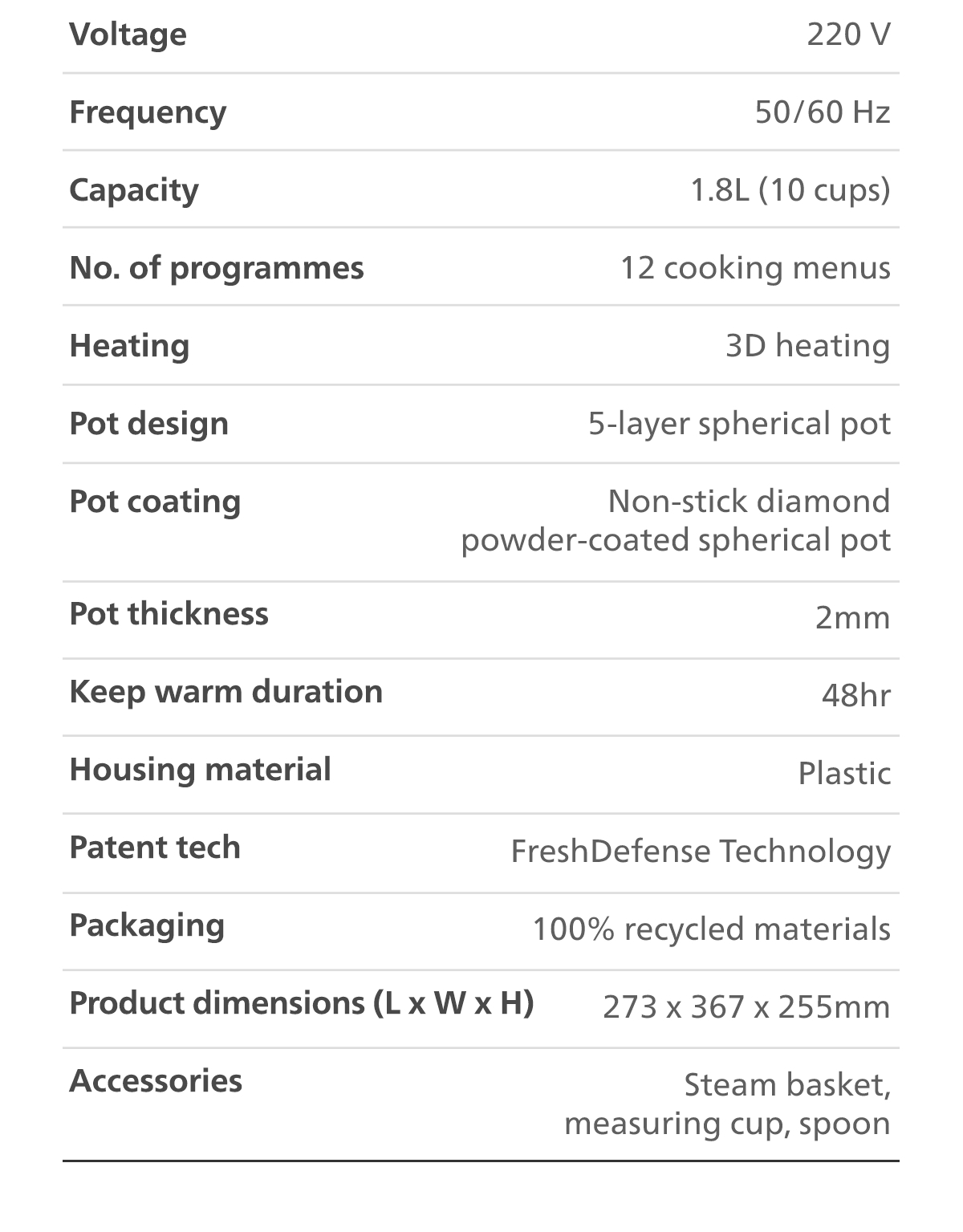Select the 50/60 Hz value
The height and width of the screenshot is (1232, 963).
pos(823,112)
